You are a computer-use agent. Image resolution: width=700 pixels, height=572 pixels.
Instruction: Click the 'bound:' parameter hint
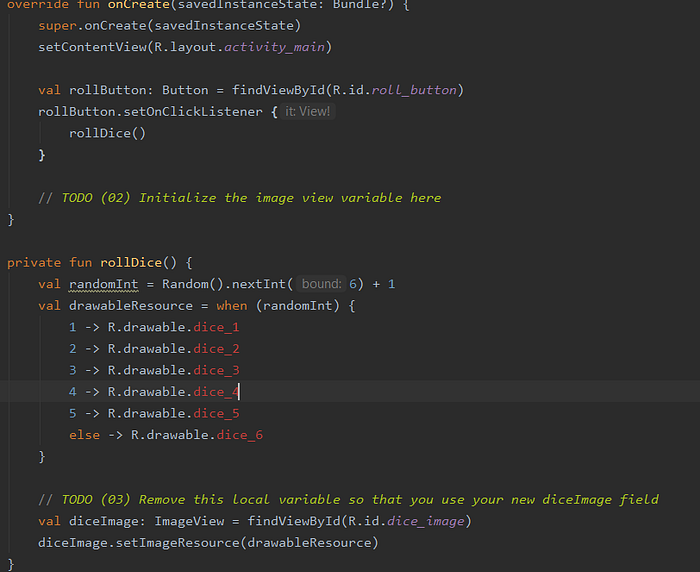coord(321,284)
